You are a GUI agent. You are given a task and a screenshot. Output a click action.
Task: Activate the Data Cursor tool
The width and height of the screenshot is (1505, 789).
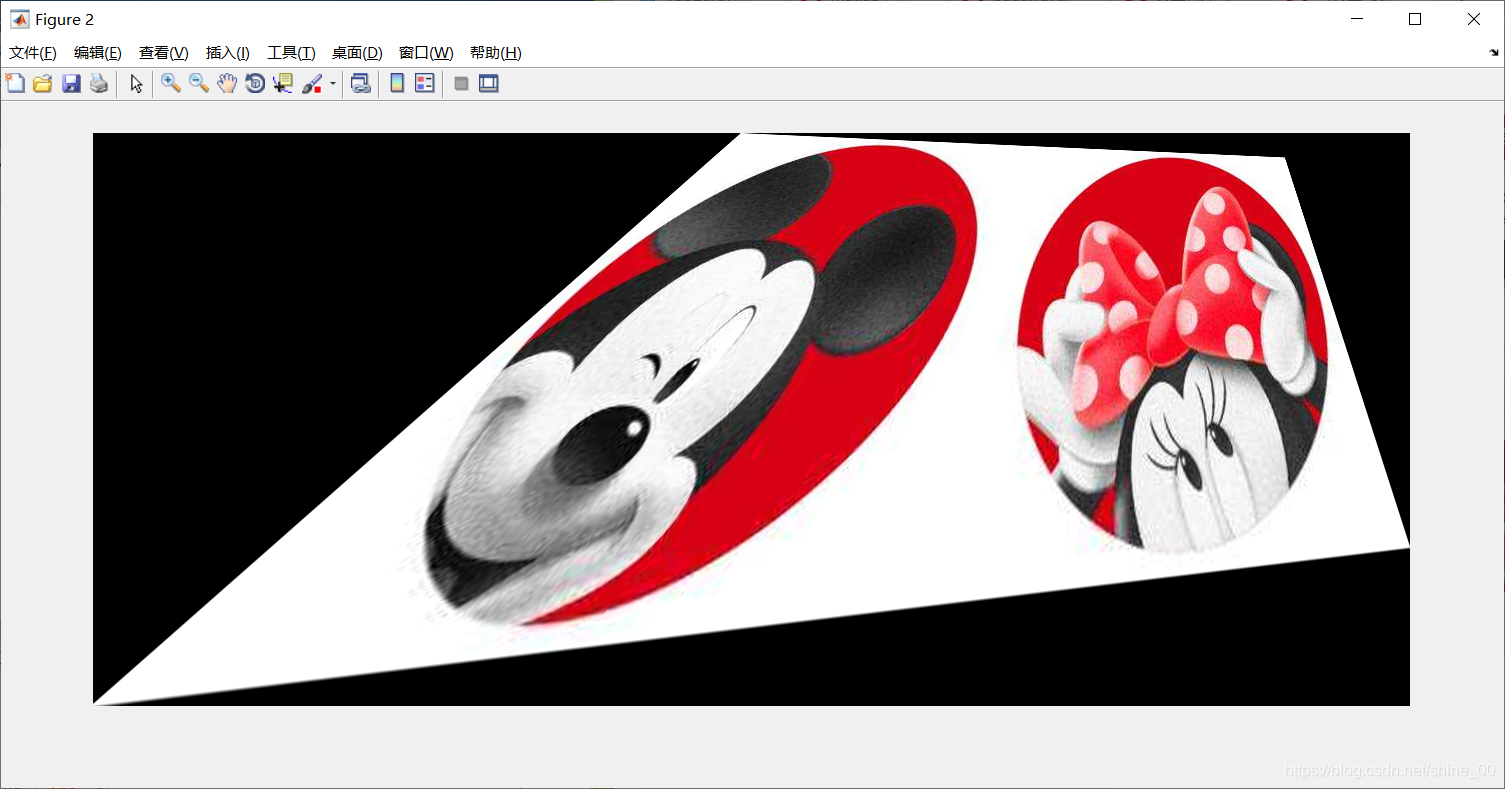[x=283, y=84]
